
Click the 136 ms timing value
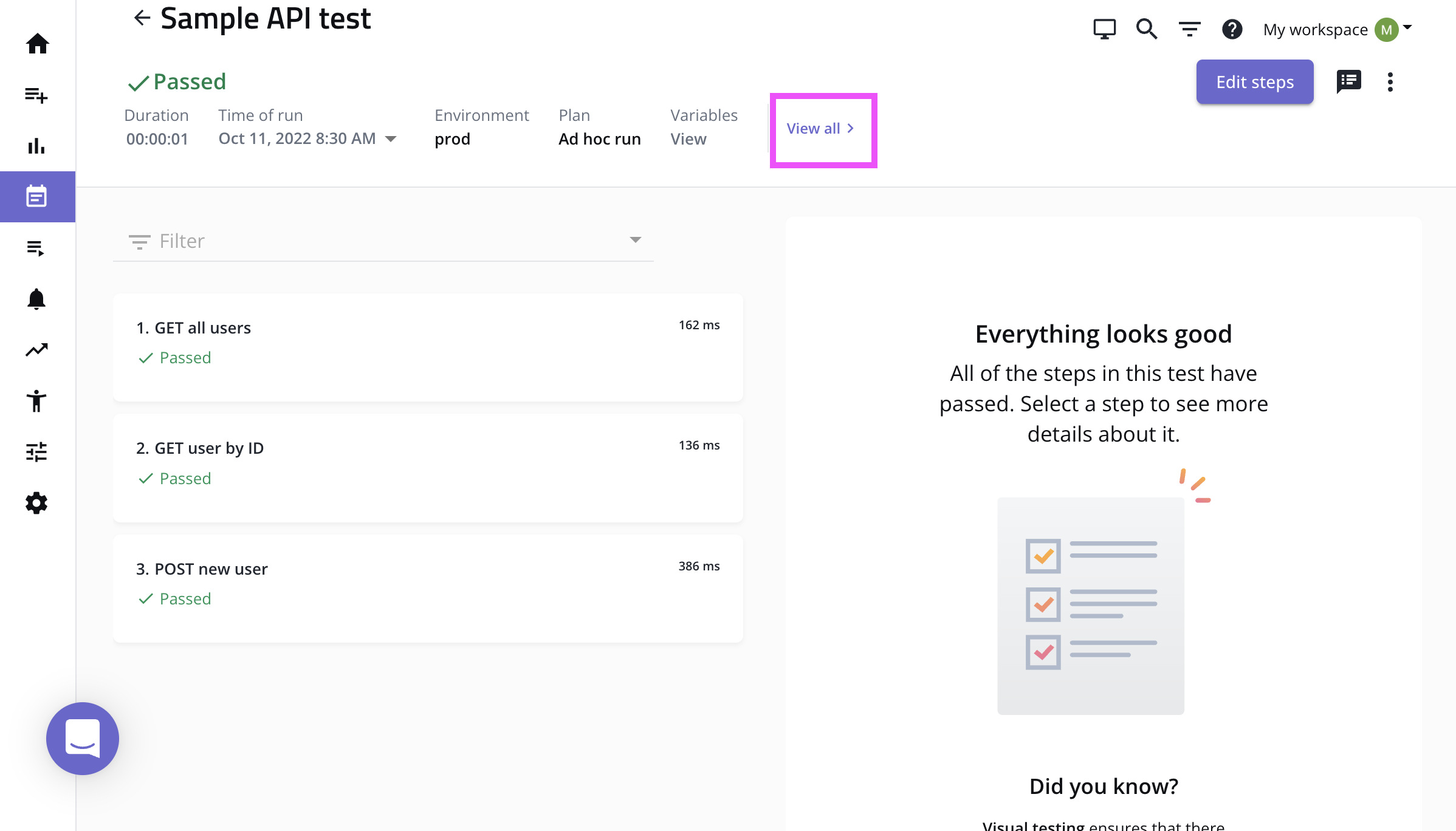tap(699, 445)
